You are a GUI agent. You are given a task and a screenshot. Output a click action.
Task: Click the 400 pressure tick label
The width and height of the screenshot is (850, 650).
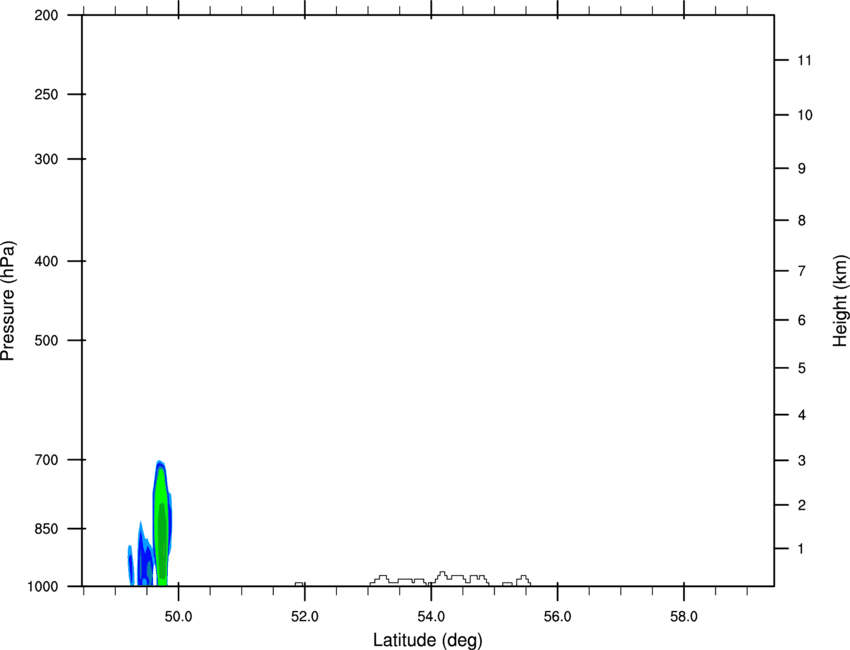pyautogui.click(x=46, y=261)
